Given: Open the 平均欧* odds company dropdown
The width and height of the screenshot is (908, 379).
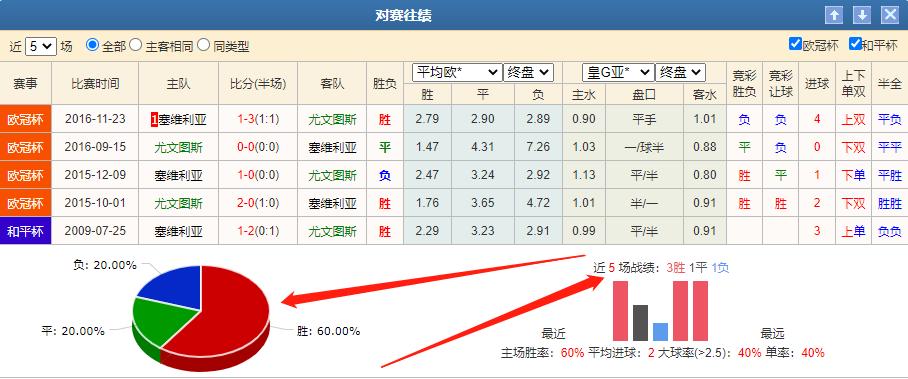Looking at the screenshot, I should pyautogui.click(x=457, y=72).
